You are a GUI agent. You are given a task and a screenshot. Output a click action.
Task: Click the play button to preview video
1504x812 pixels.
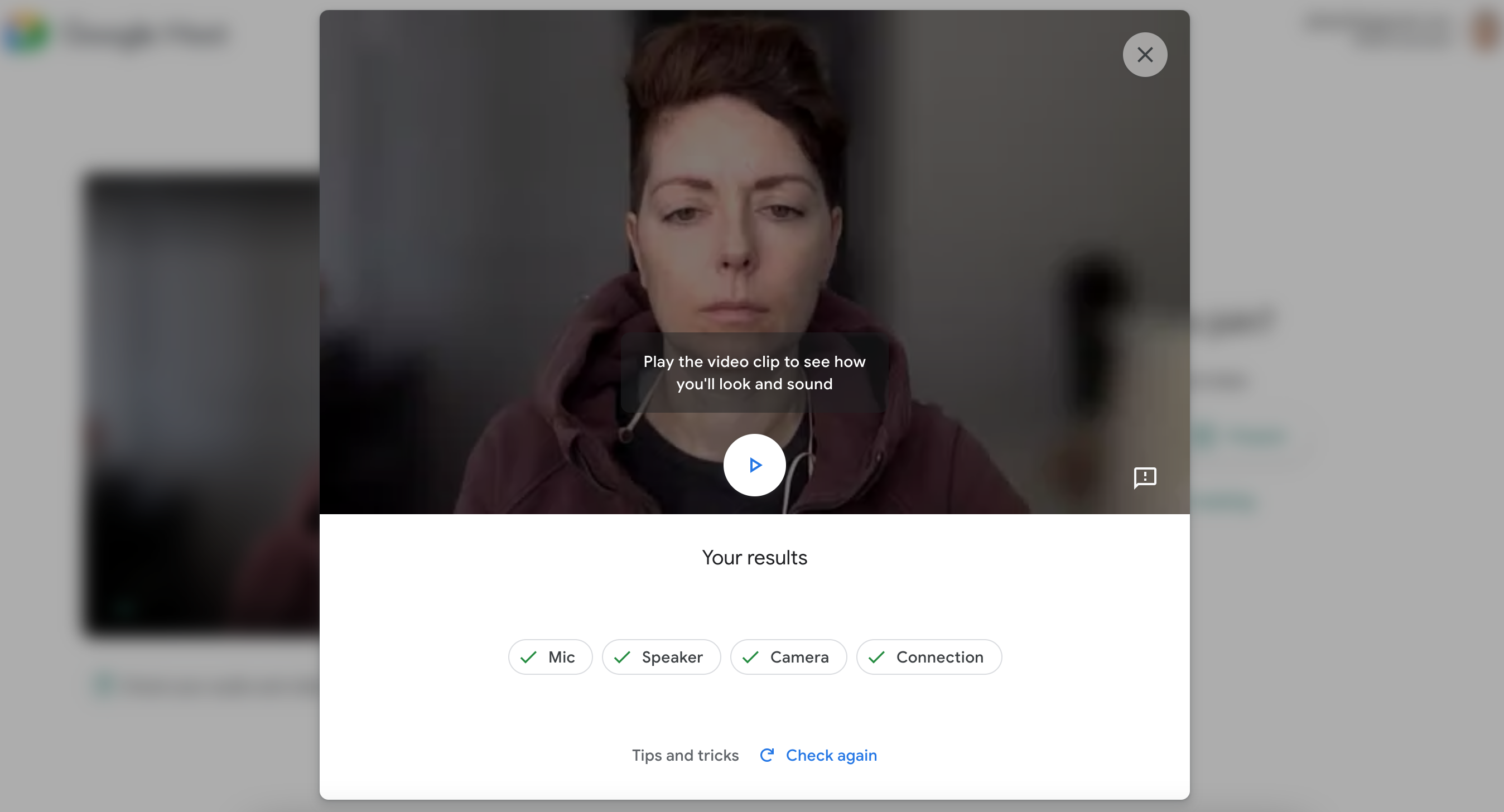point(754,464)
